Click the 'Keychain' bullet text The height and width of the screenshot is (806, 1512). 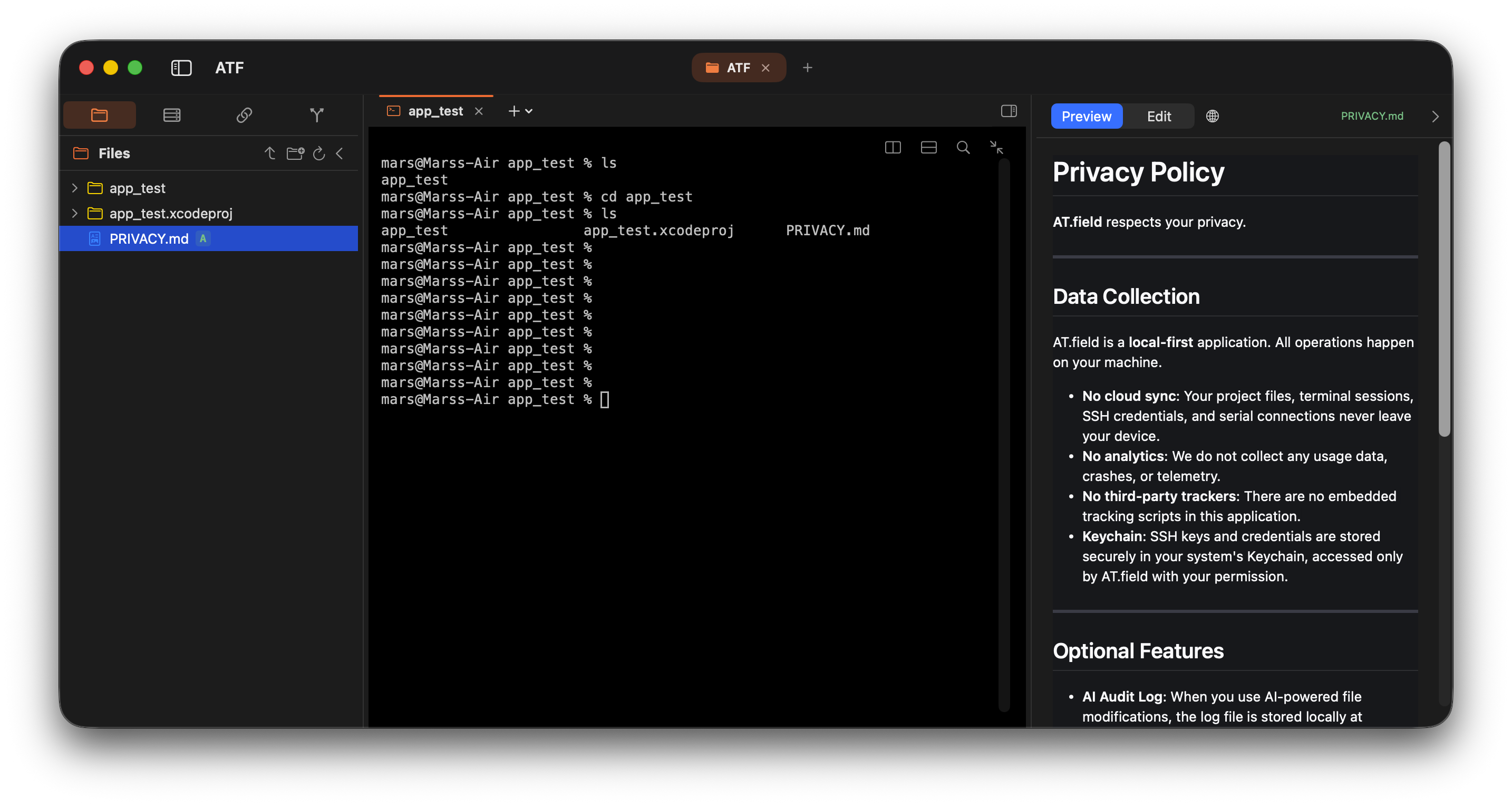1243,556
